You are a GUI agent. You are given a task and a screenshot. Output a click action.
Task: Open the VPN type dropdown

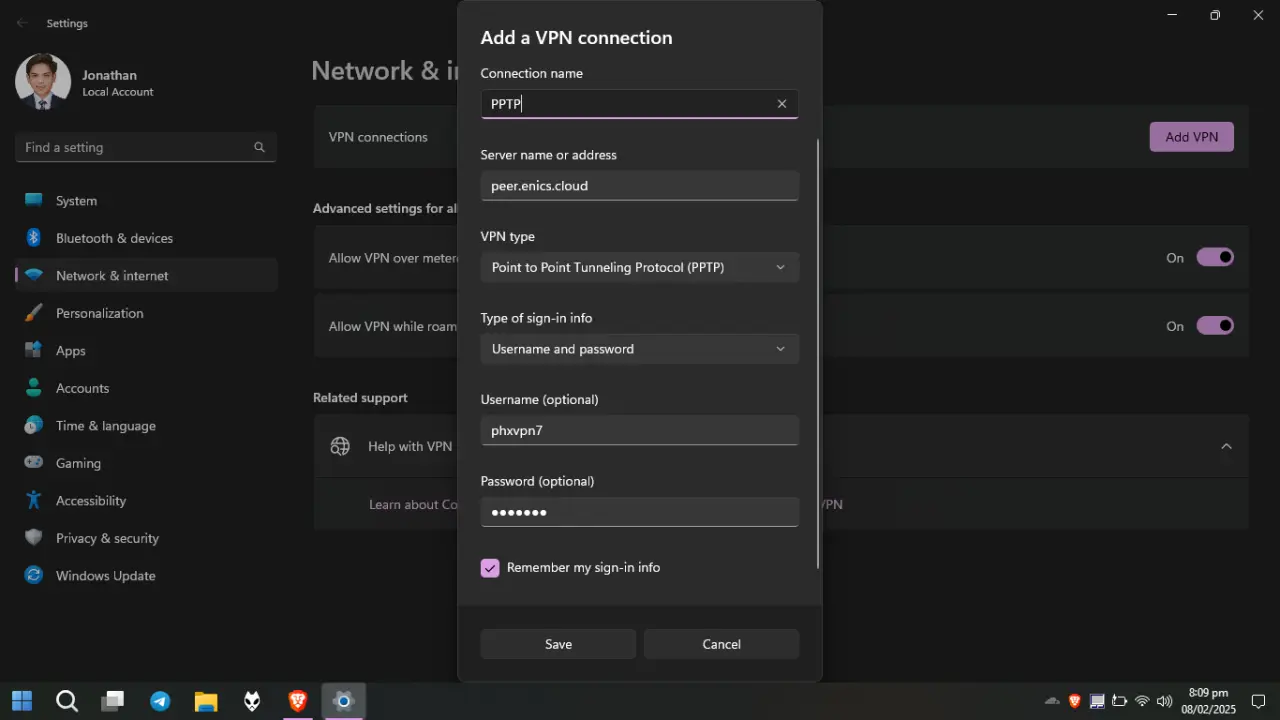(640, 268)
